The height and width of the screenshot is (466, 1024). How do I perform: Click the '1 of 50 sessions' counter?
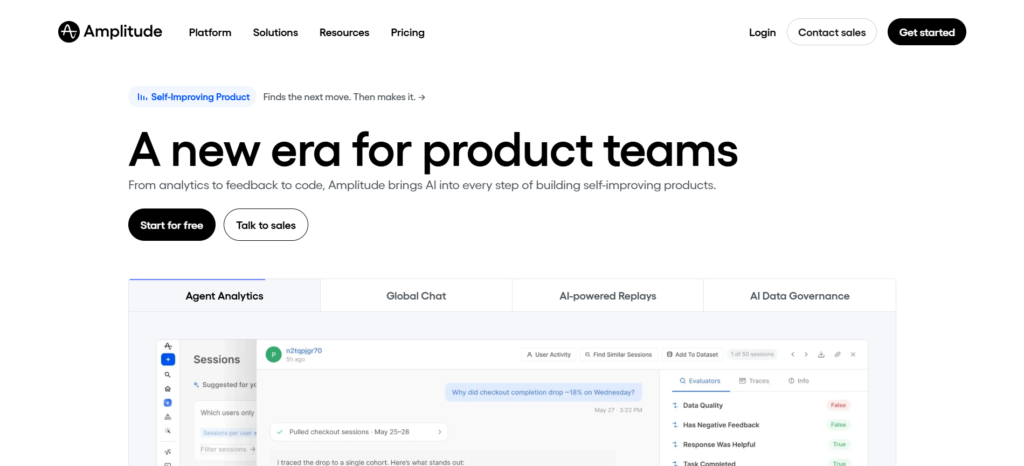coord(753,354)
